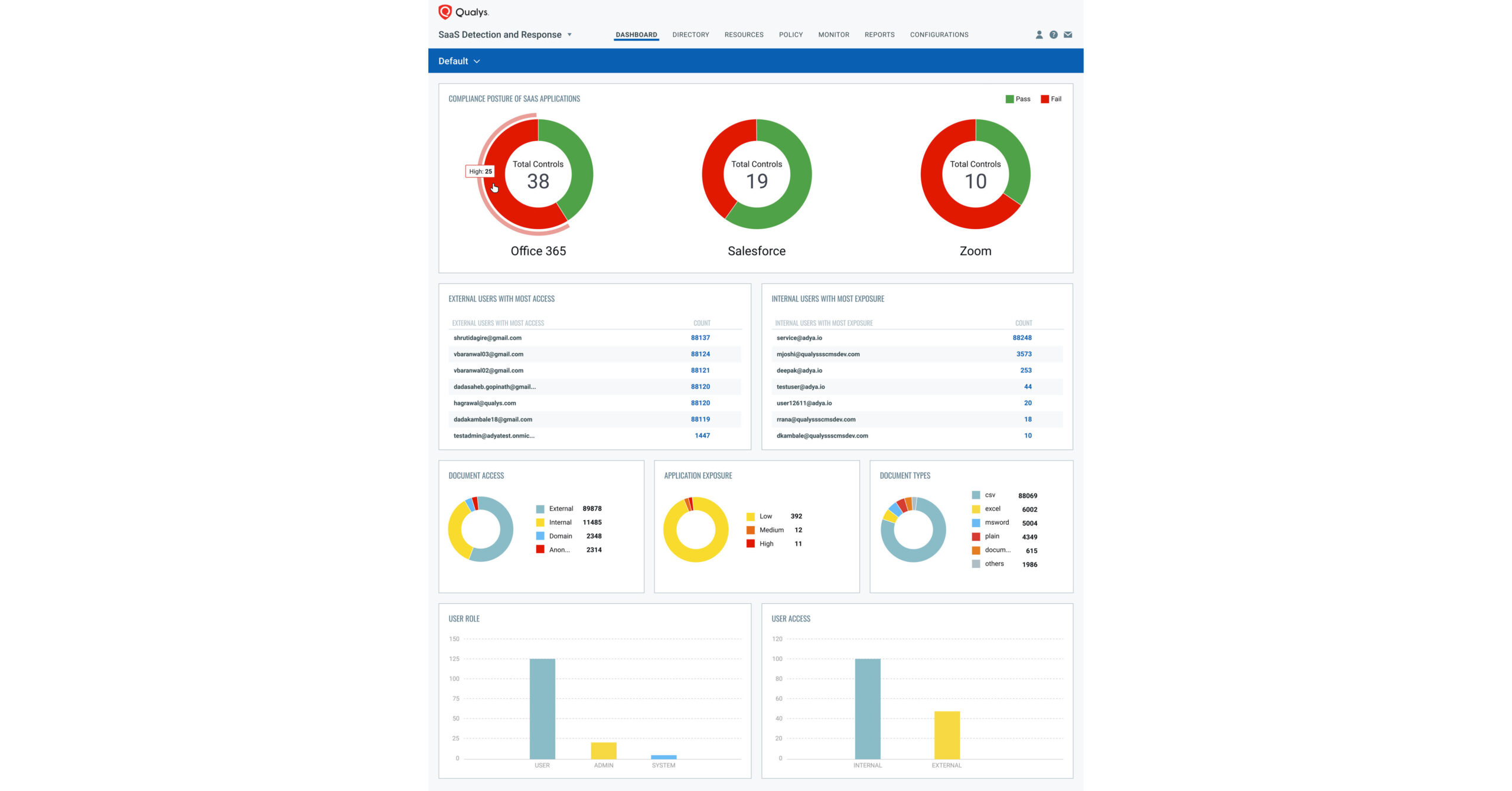Click plain swatch in Document Types
This screenshot has height=791, width=1512.
point(976,537)
